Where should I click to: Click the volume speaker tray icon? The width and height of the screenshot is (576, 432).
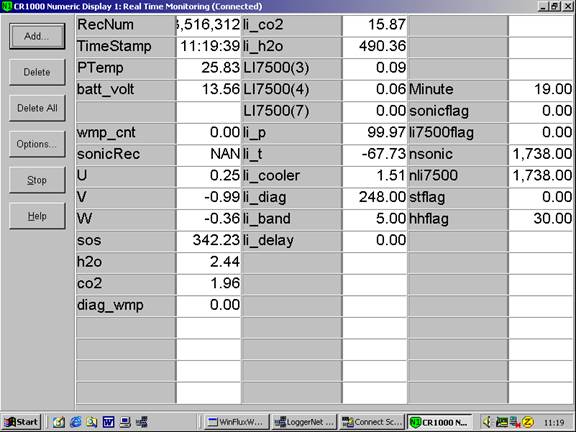coord(487,422)
